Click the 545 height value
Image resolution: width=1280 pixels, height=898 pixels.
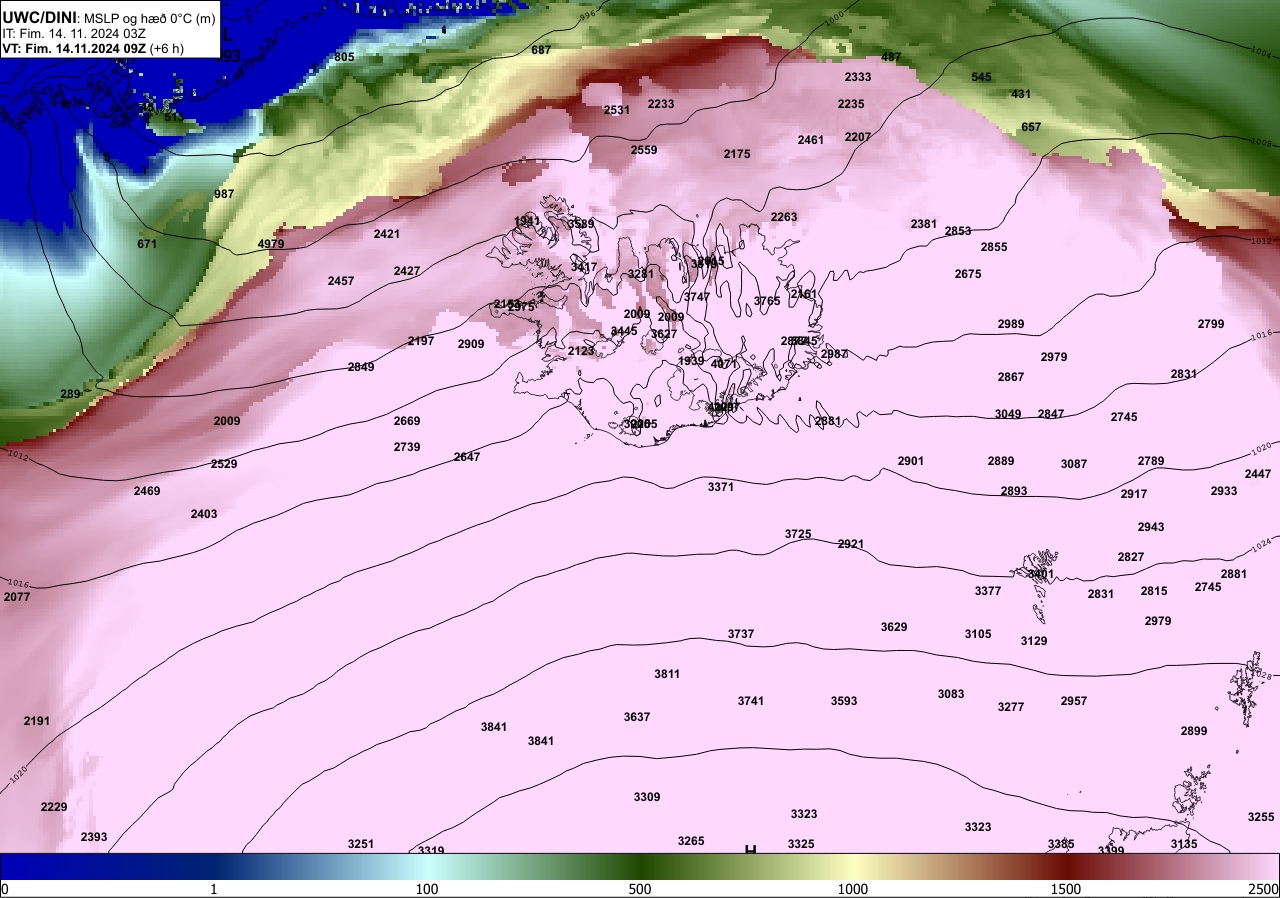982,77
